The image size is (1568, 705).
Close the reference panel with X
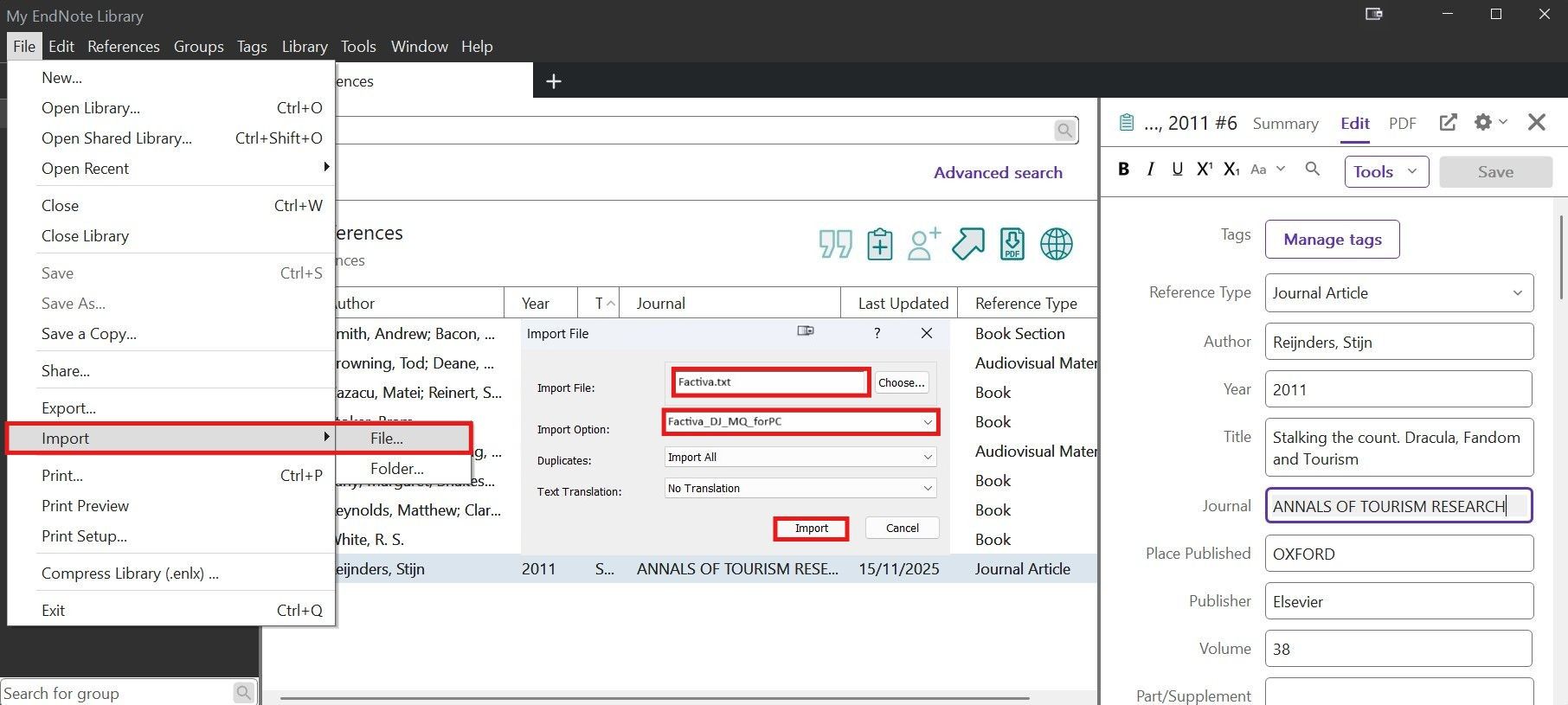click(1536, 123)
